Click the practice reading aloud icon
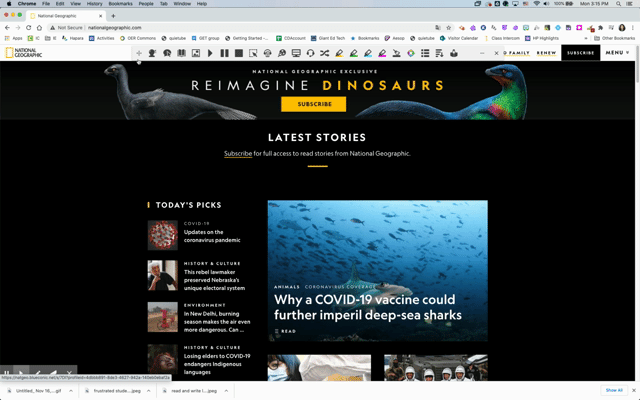This screenshot has height=400, width=640. (x=453, y=53)
